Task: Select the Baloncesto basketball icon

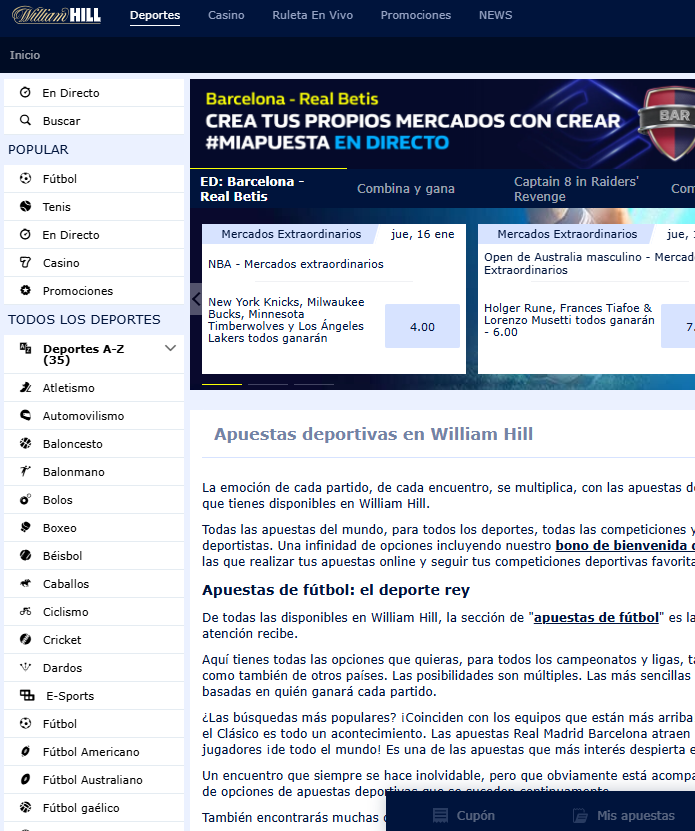Action: pyautogui.click(x=25, y=444)
